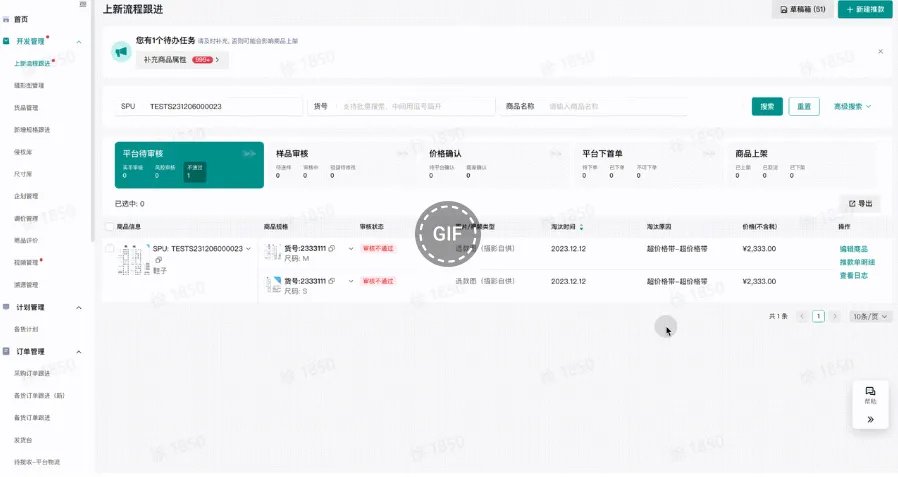898x477 pixels.
Task: Click the sidebar vertical scrollbar
Action: 92,120
